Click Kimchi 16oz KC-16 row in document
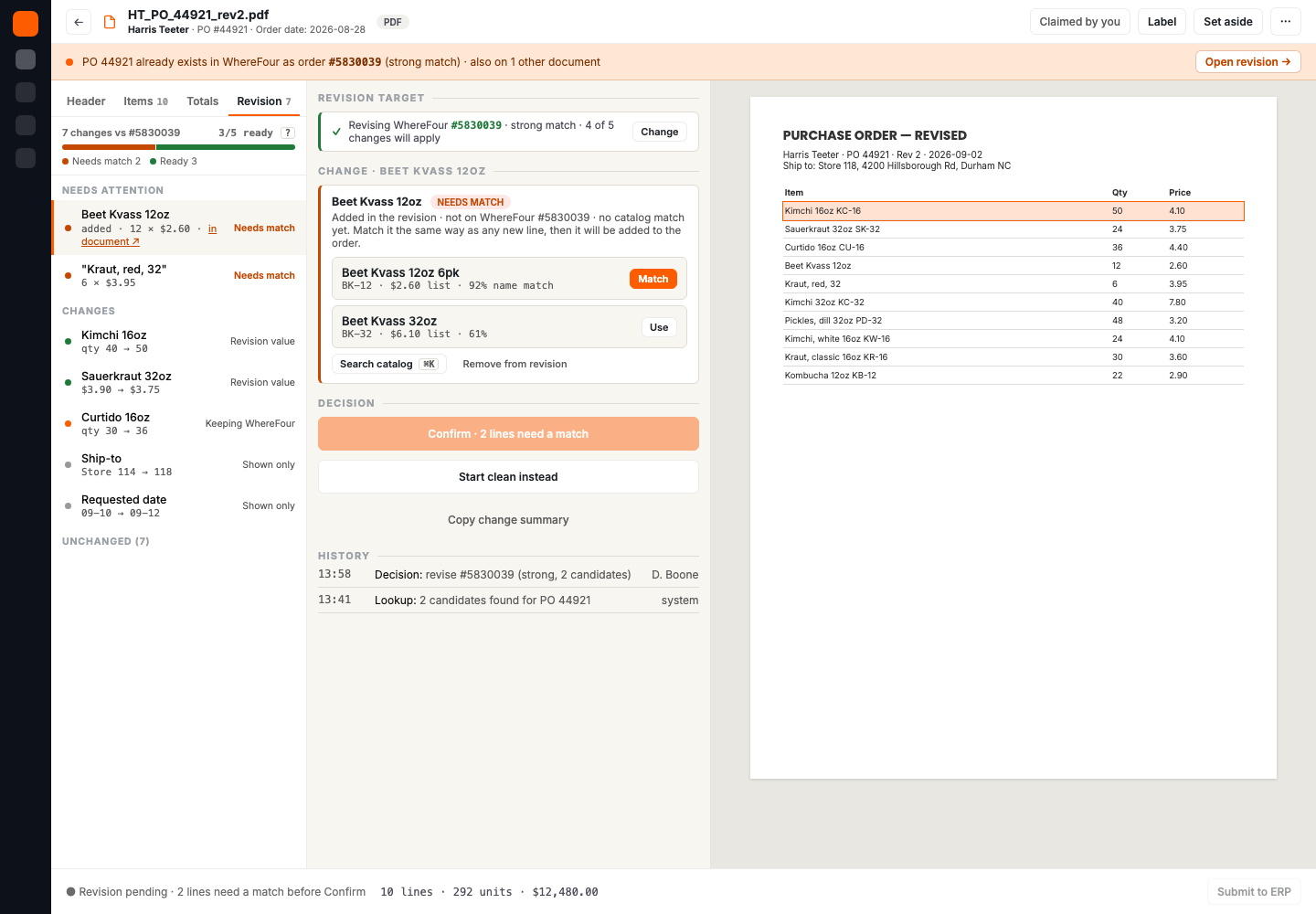 (1014, 211)
